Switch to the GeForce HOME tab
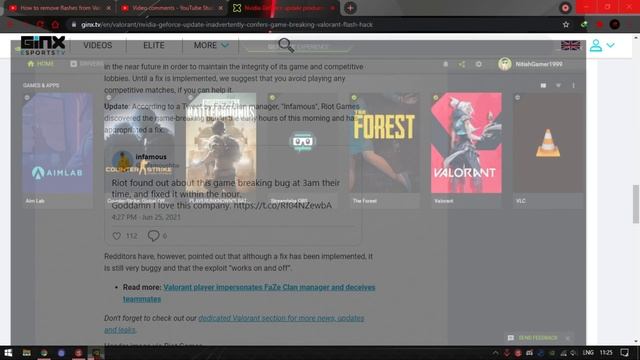 (40, 64)
